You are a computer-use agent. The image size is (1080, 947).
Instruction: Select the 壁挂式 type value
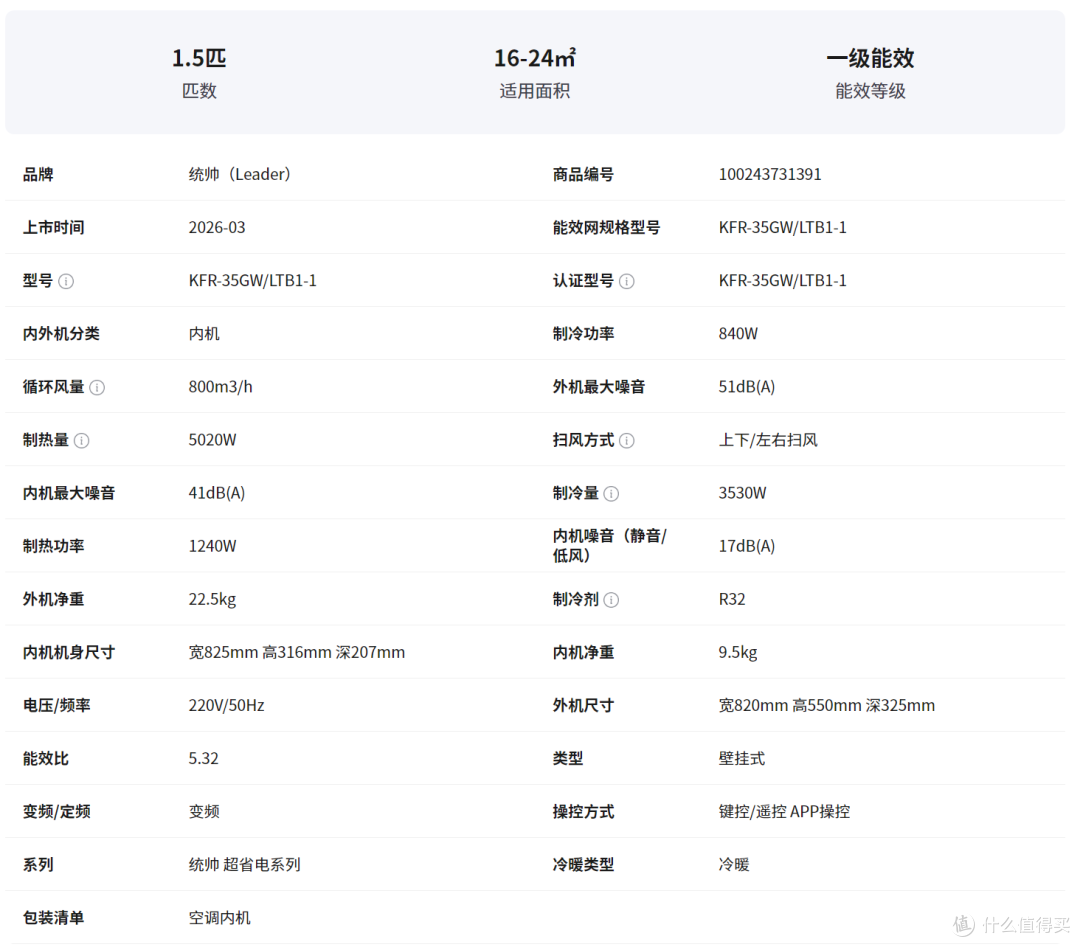[x=742, y=758]
